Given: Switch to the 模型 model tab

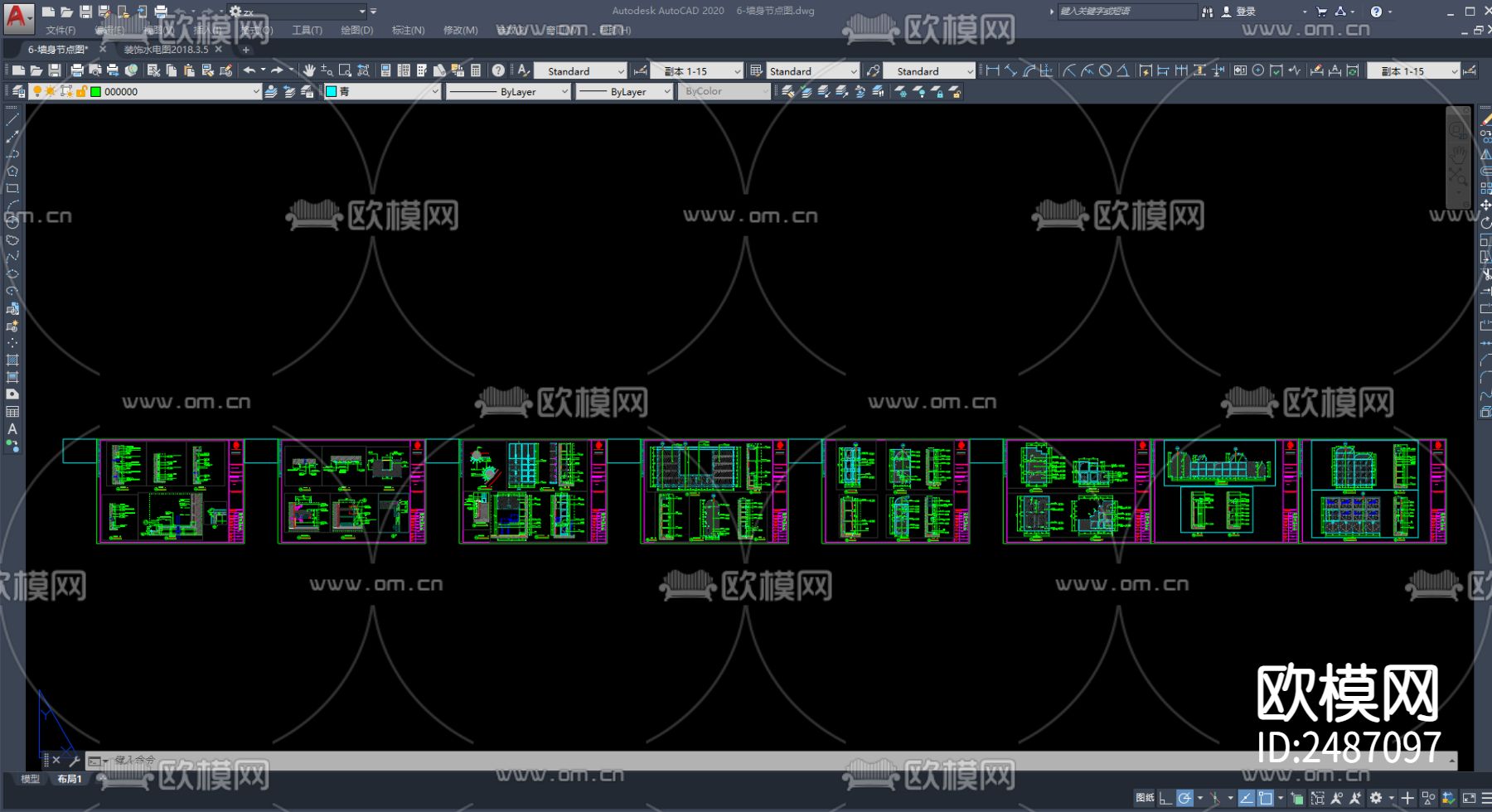Looking at the screenshot, I should coord(30,779).
